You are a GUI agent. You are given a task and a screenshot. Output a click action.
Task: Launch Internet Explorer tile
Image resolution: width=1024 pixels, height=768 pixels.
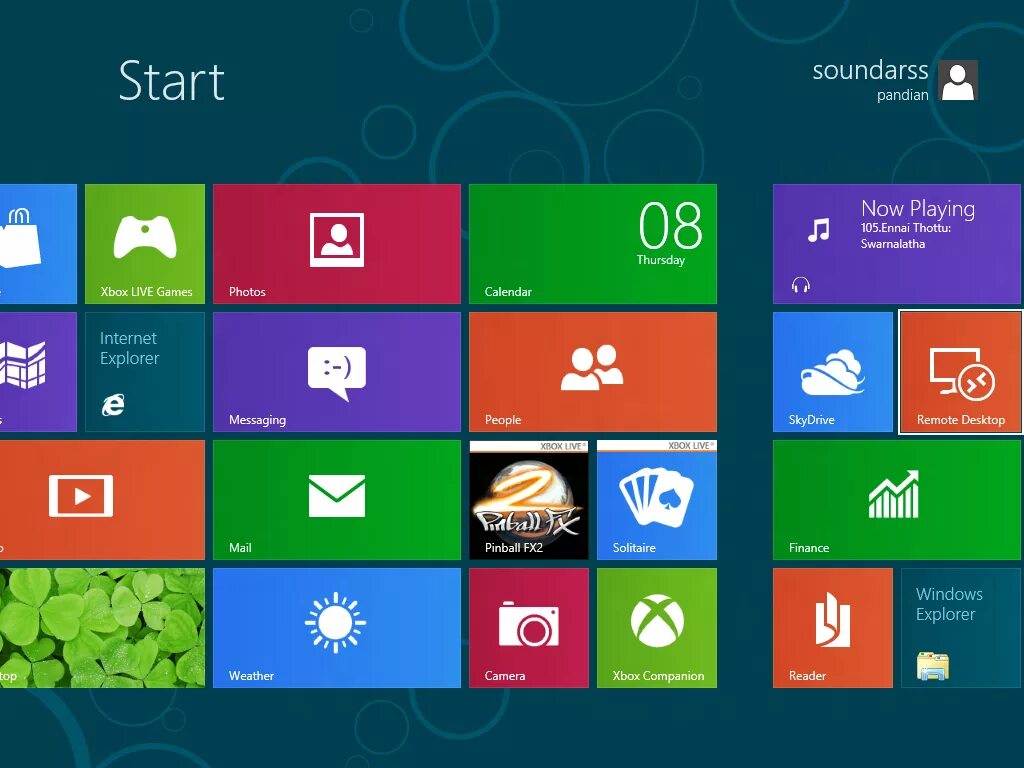click(145, 372)
